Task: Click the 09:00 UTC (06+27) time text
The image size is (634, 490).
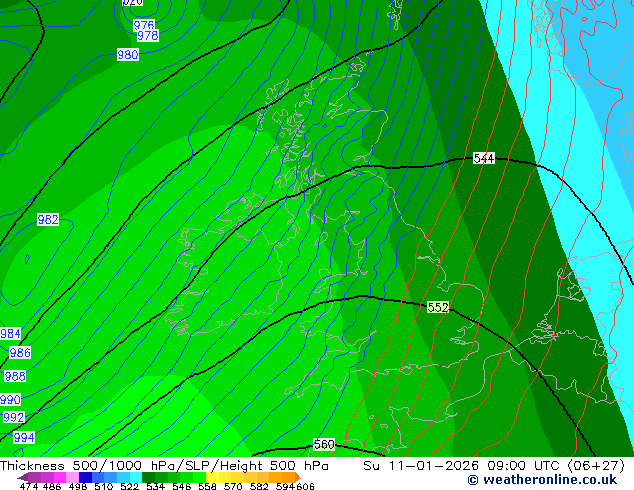Action: click(556, 466)
